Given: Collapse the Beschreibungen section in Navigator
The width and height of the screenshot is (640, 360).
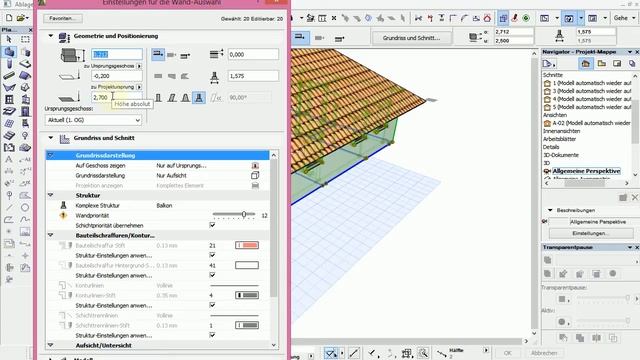Looking at the screenshot, I should click(550, 210).
